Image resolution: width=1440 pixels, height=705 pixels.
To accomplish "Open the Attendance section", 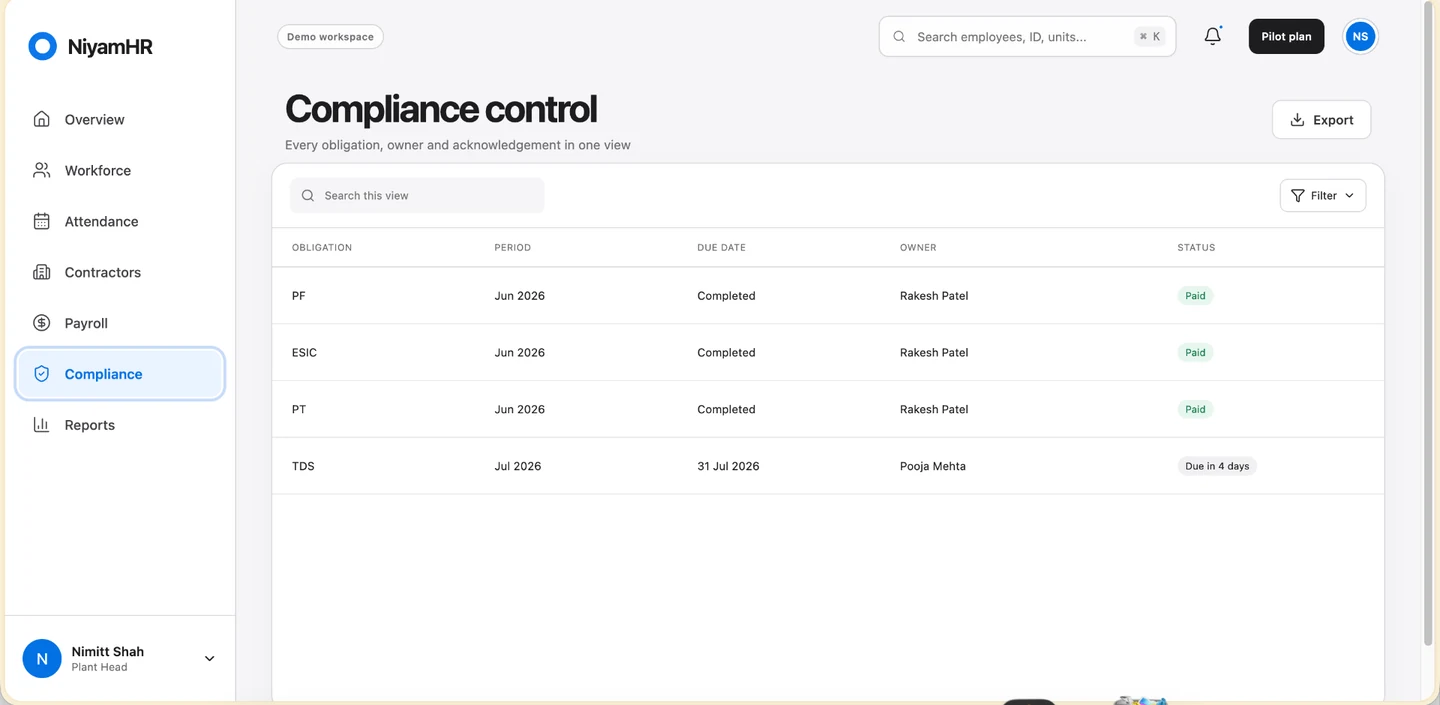I will [x=120, y=221].
